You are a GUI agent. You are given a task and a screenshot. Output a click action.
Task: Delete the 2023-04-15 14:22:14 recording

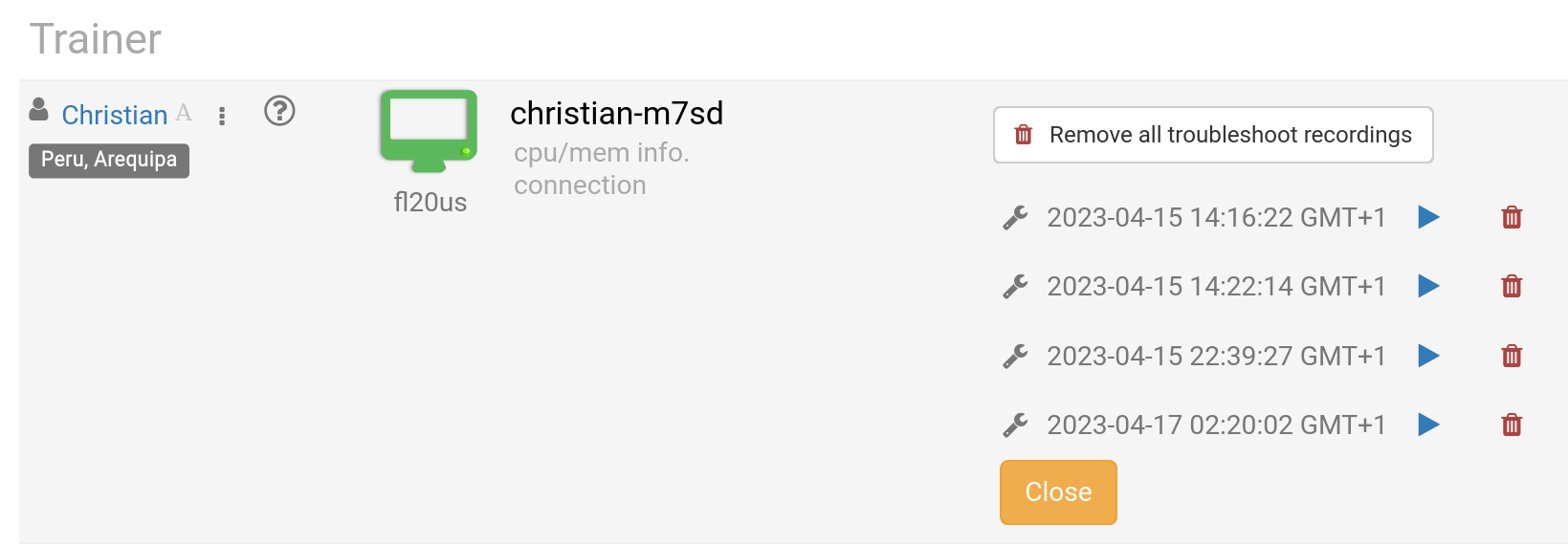tap(1512, 286)
